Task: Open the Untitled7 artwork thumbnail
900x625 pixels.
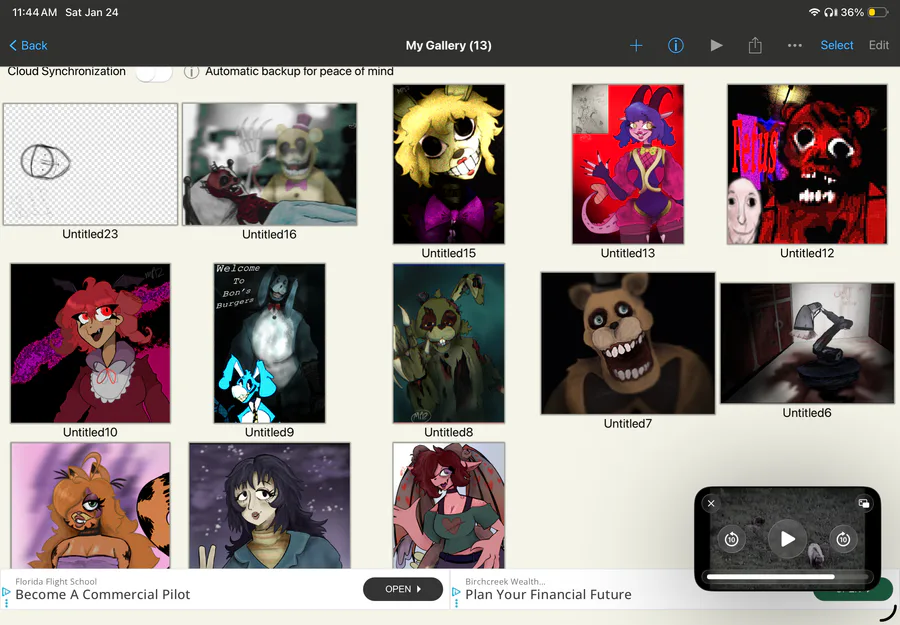Action: (x=628, y=343)
